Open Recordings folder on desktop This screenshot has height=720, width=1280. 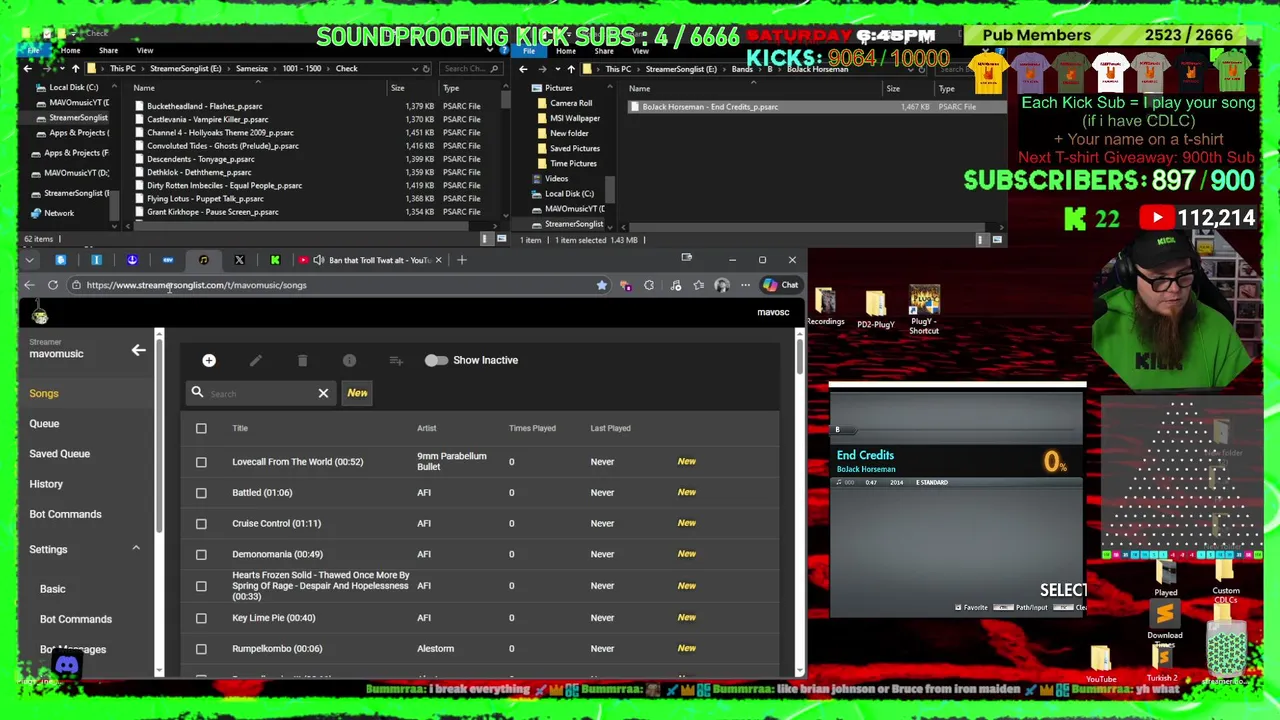pos(825,308)
